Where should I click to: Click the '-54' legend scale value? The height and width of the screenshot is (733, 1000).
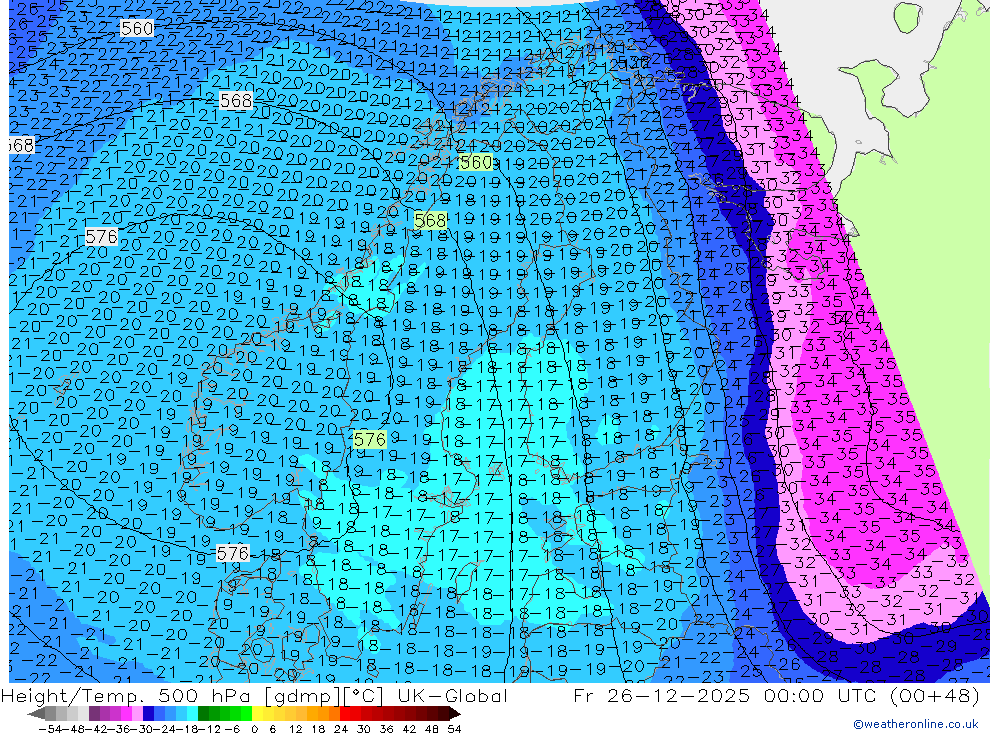pyautogui.click(x=50, y=729)
